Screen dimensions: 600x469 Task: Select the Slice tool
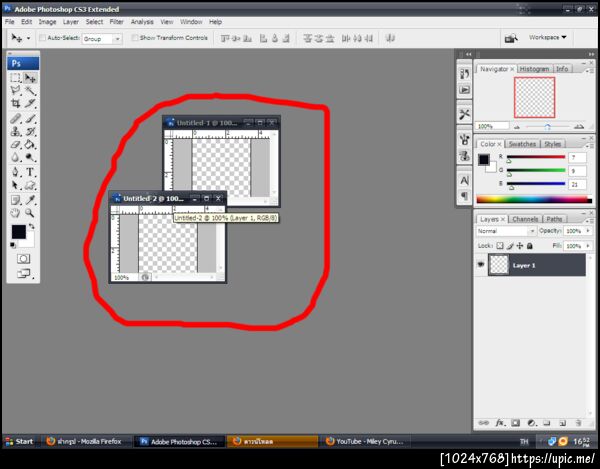coord(30,103)
